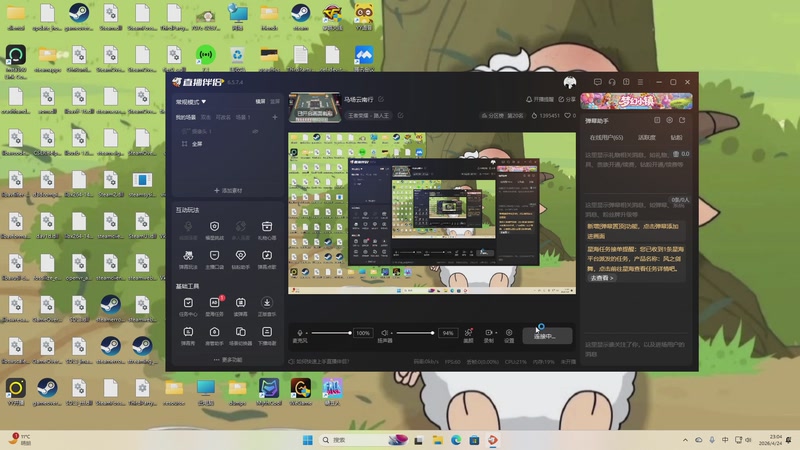
Task: Open the 分区榜 ranking badge
Action: point(502,115)
